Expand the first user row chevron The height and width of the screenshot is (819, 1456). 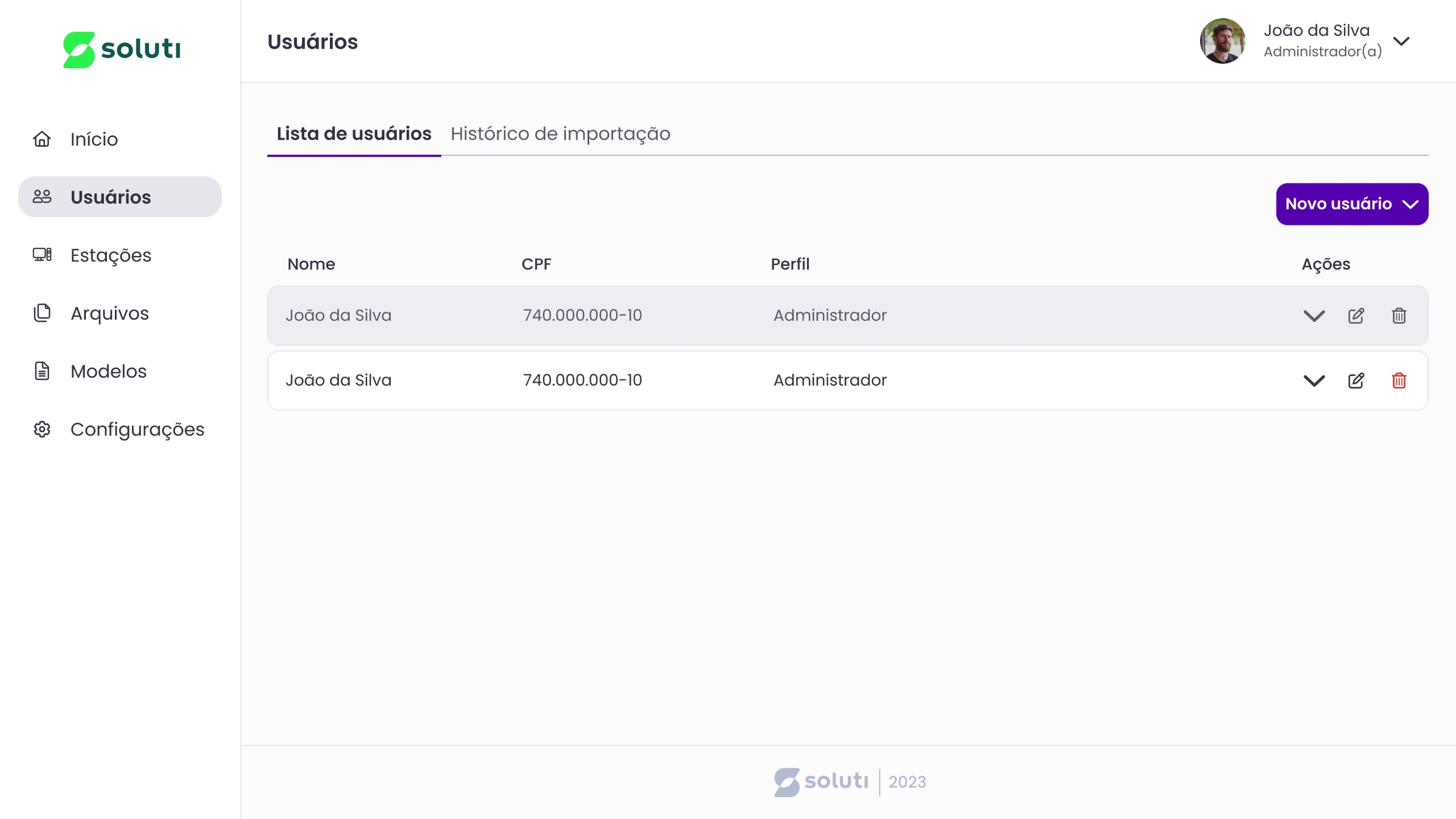(x=1314, y=316)
